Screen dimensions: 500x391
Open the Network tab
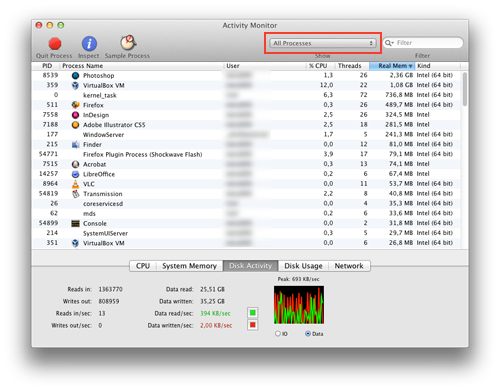tap(349, 266)
